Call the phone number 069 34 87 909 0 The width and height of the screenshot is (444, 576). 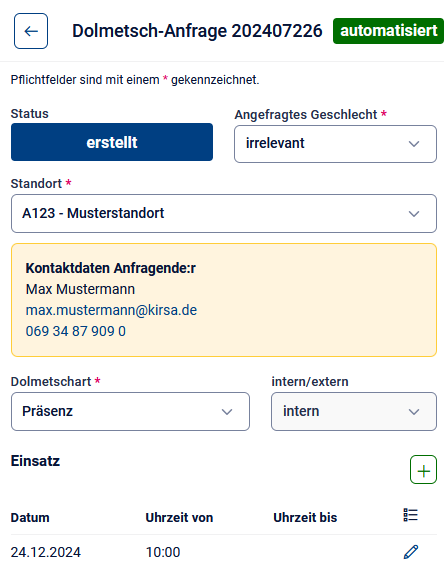(76, 331)
